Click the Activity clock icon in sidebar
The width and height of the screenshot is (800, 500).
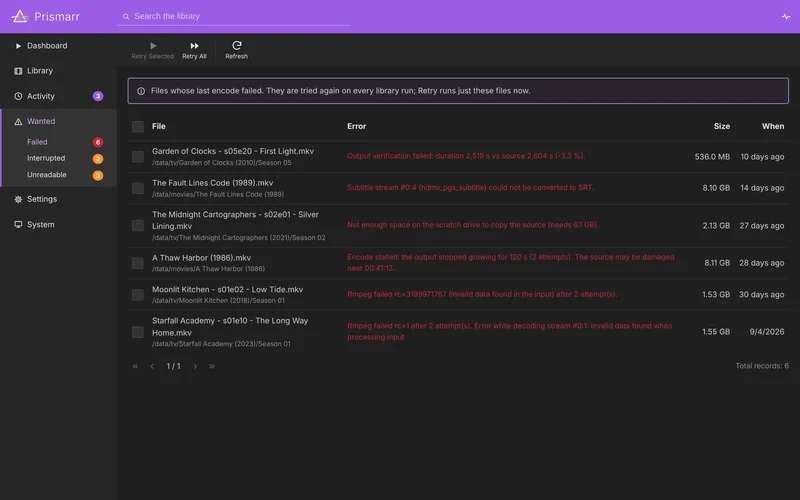tap(18, 96)
